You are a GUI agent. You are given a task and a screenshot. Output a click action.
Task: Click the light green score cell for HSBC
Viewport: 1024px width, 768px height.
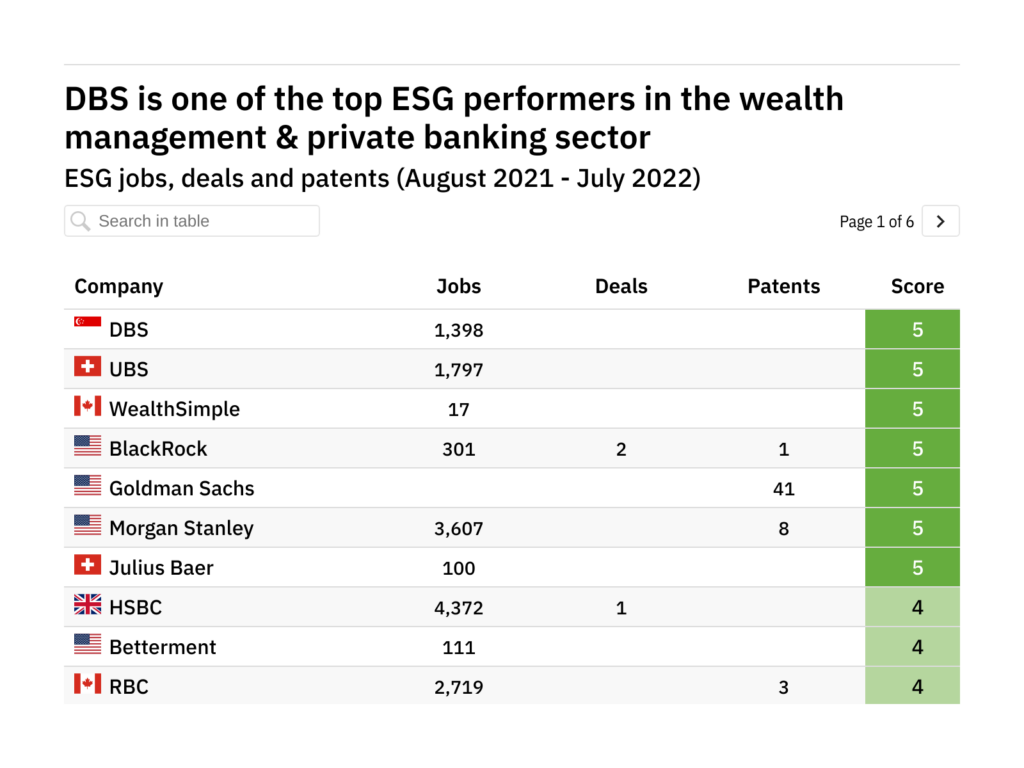tap(912, 607)
